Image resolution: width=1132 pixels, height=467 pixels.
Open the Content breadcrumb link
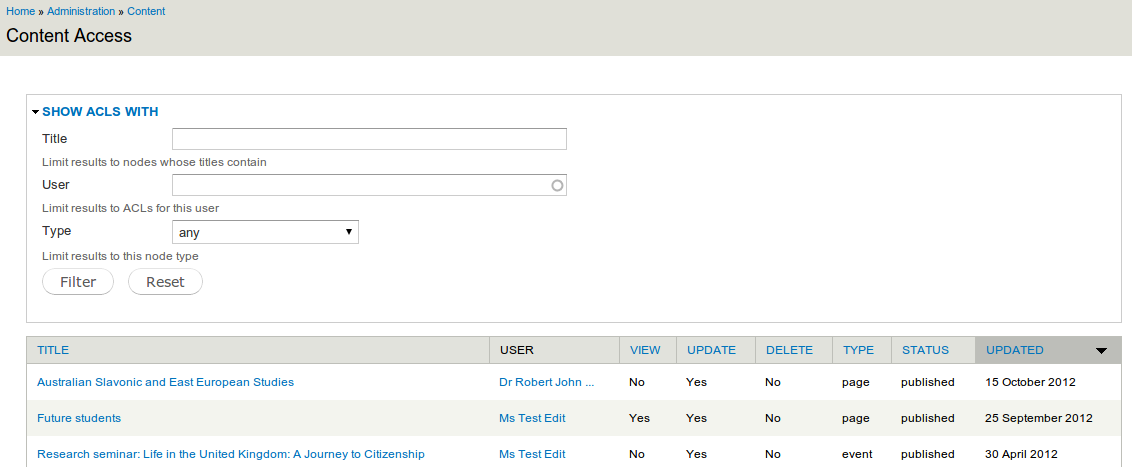pos(146,12)
